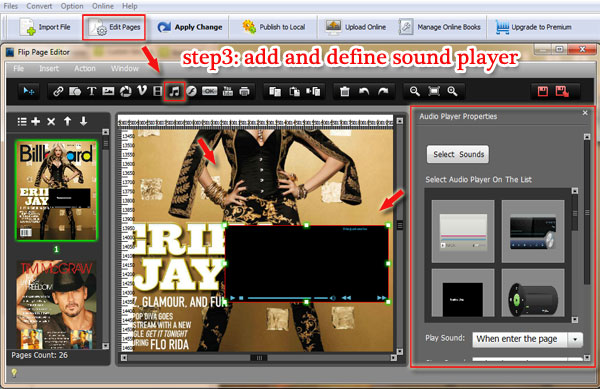This screenshot has height=389, width=600.
Task: Click the Audio Player Properties vertical scrollbar
Action: point(587,212)
